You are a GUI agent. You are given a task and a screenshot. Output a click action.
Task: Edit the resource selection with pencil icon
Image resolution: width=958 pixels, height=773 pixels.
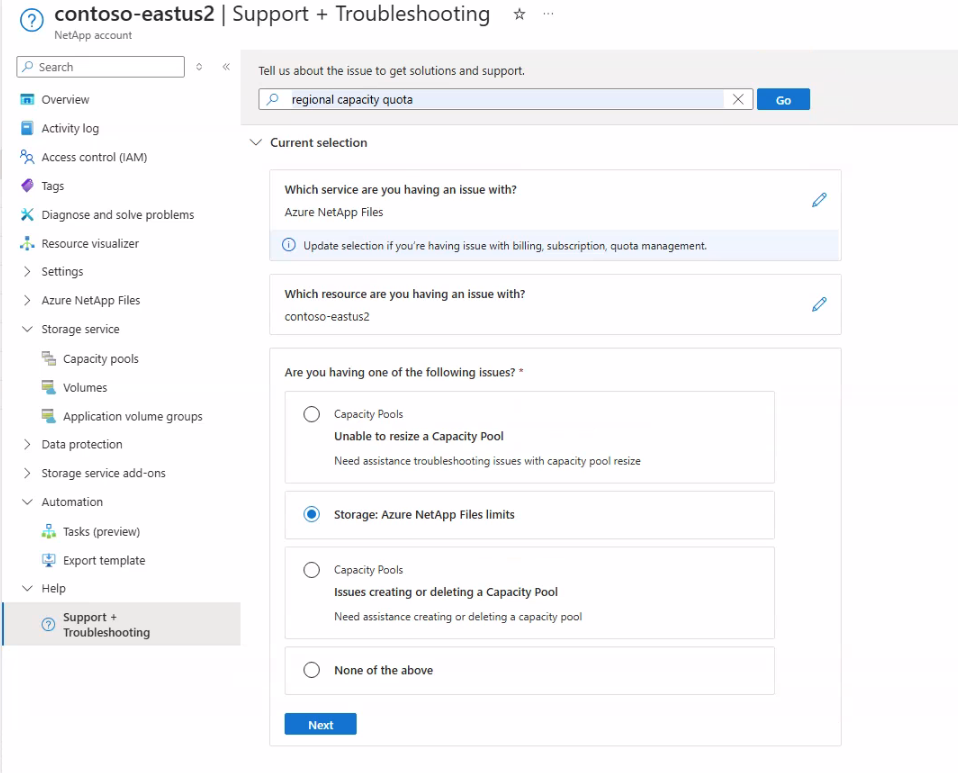tap(819, 304)
